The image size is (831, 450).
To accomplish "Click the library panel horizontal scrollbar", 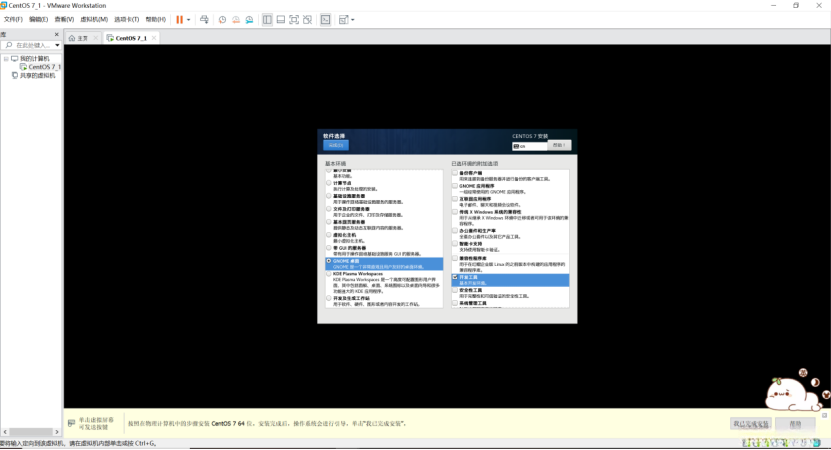I will tap(31, 432).
